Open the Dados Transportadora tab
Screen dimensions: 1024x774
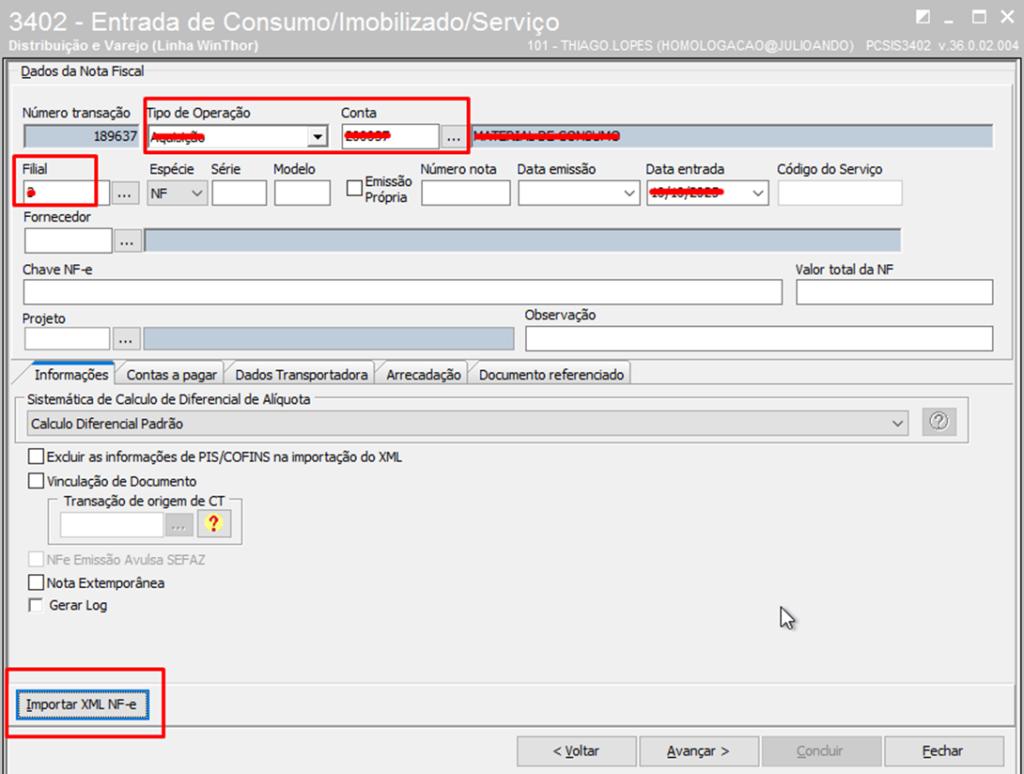(302, 374)
